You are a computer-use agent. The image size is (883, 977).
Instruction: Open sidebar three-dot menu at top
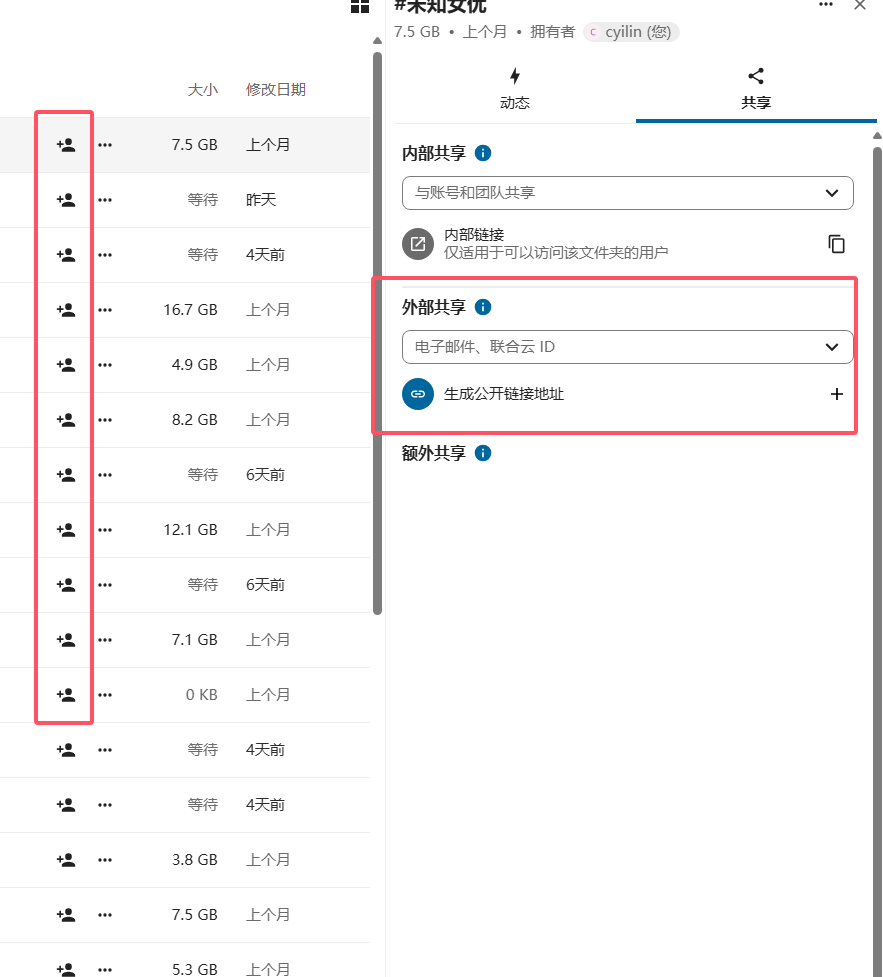coord(825,5)
